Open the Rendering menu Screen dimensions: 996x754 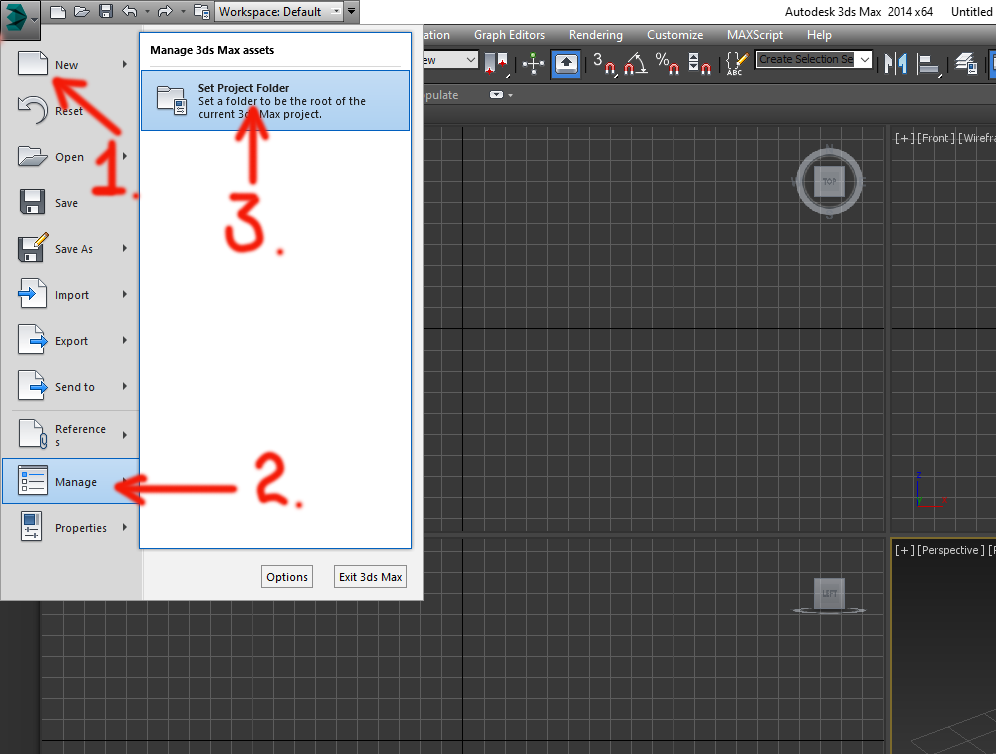click(596, 35)
